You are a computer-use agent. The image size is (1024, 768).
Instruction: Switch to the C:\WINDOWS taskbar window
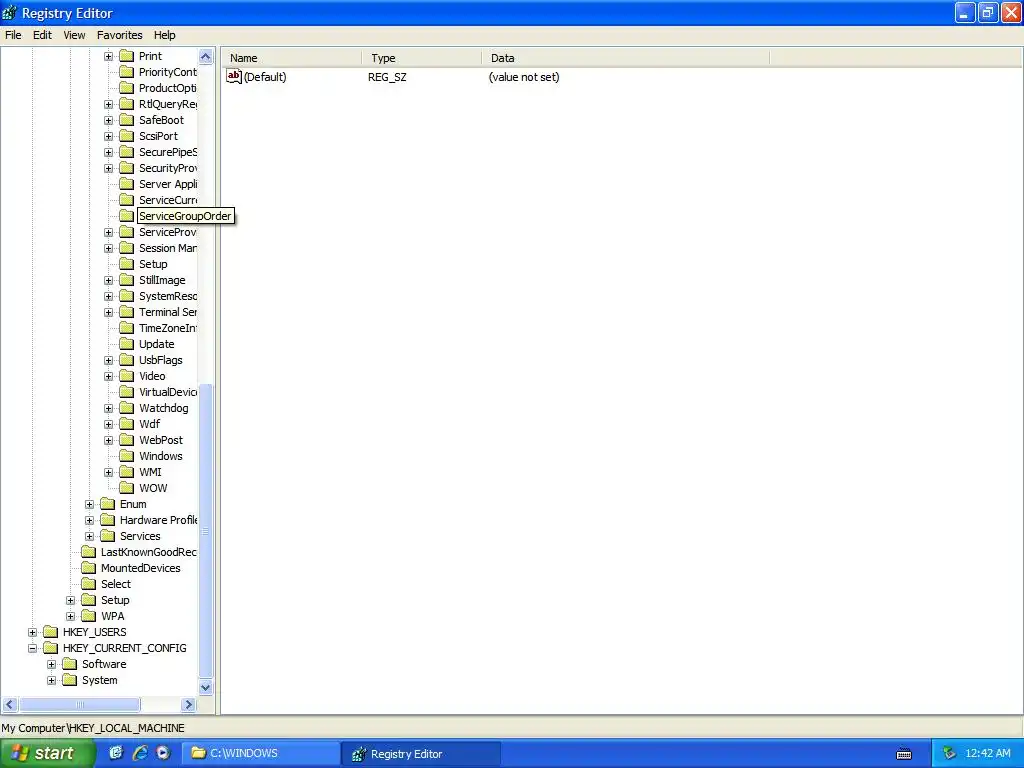coord(261,754)
